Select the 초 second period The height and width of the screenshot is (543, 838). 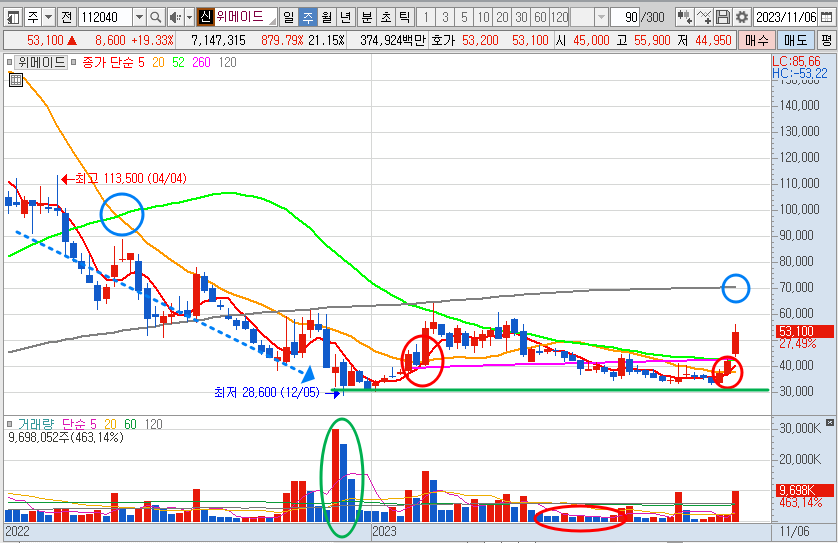coord(386,18)
